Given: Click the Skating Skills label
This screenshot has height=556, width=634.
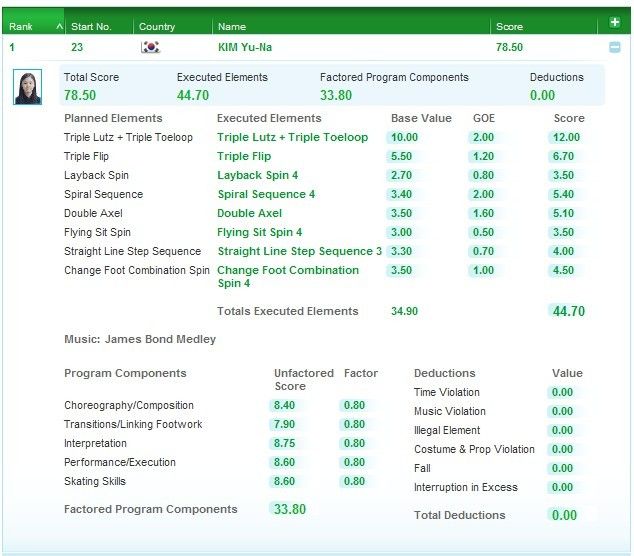Looking at the screenshot, I should [x=95, y=482].
